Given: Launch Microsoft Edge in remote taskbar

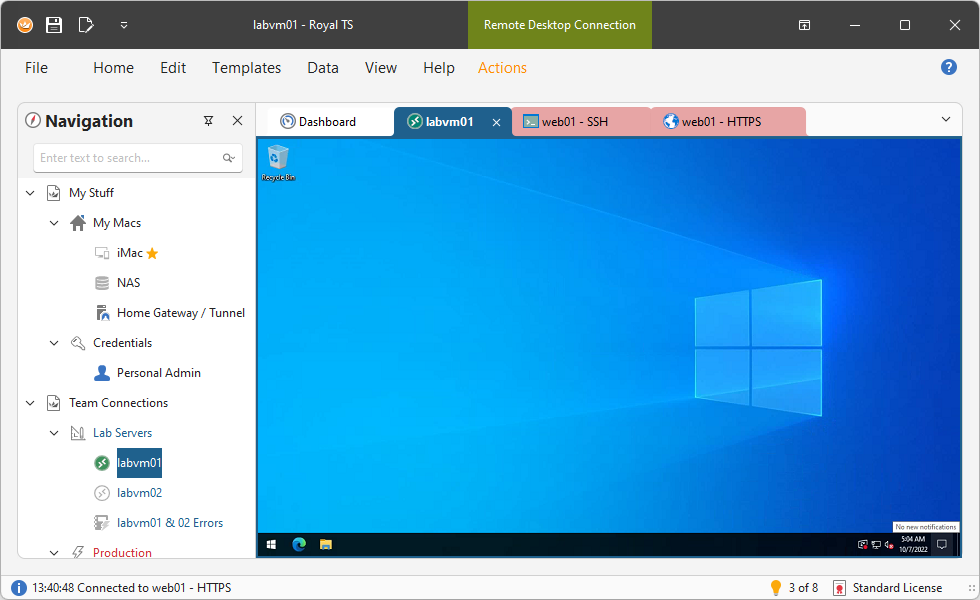Looking at the screenshot, I should click(x=298, y=545).
